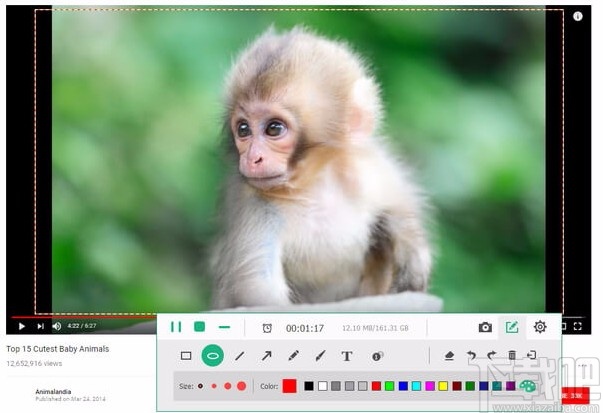Choose the second largest brush size dot
This screenshot has height=413, width=603.
coord(228,386)
